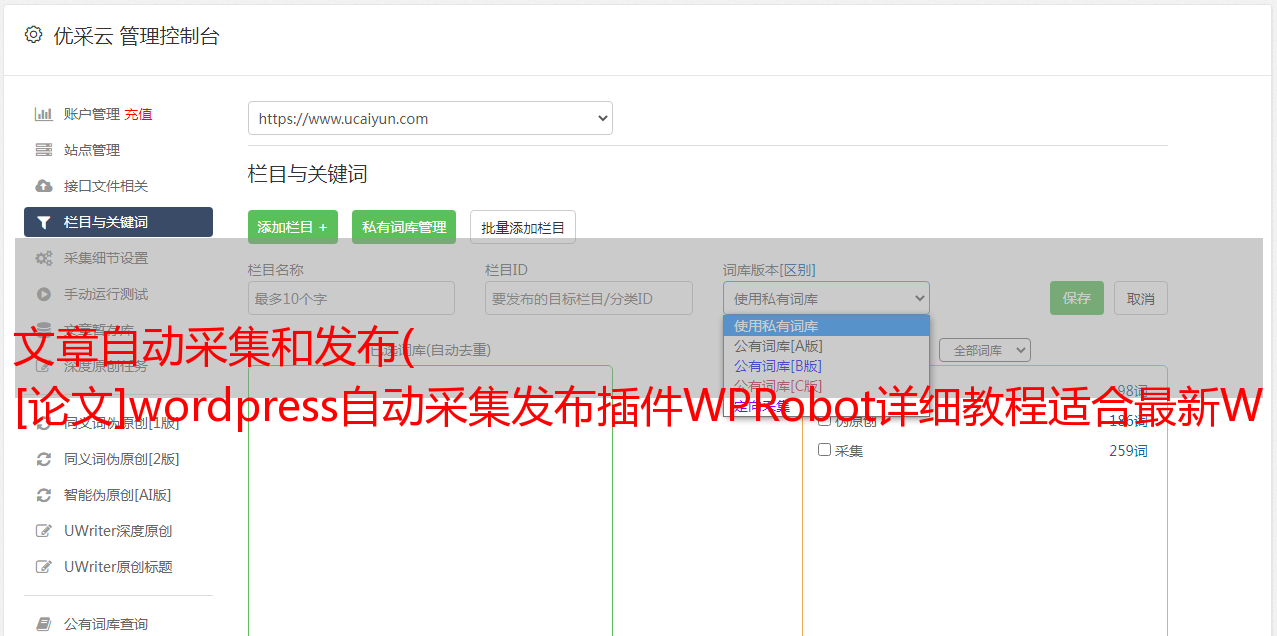Screen dimensions: 1277x636
Task: Click the edit icon for UWriter原创标题
Action: (x=44, y=567)
